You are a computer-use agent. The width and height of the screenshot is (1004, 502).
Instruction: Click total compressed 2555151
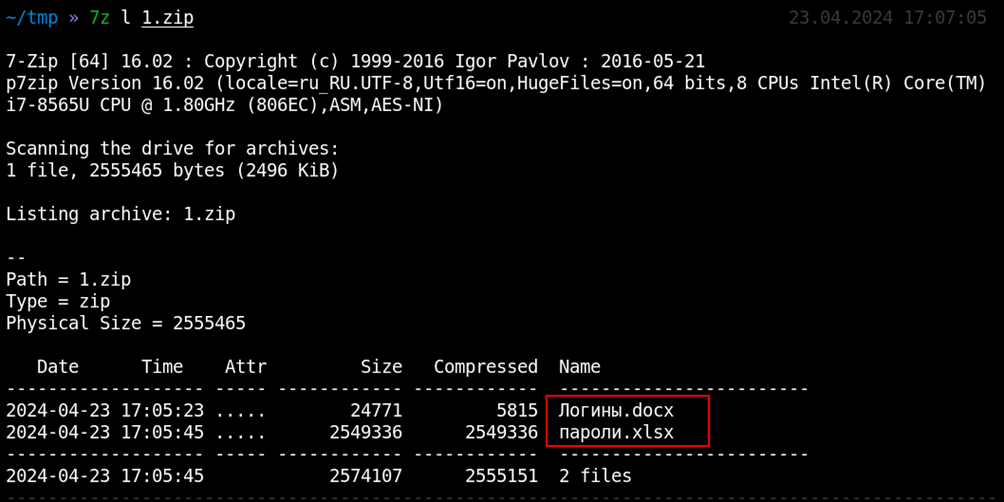tap(501, 476)
